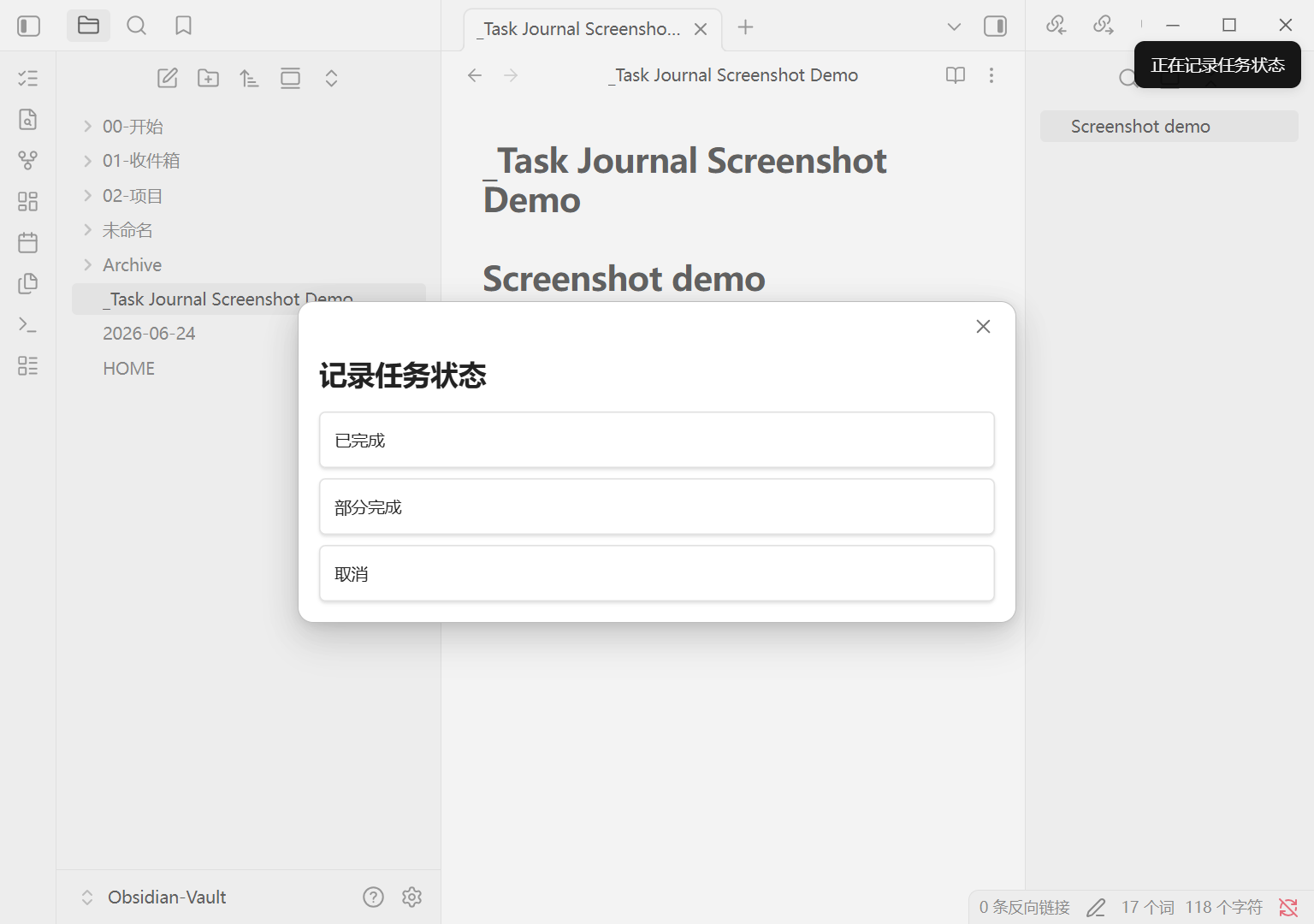
Task: Open the 2026-06-24 note
Action: click(149, 334)
